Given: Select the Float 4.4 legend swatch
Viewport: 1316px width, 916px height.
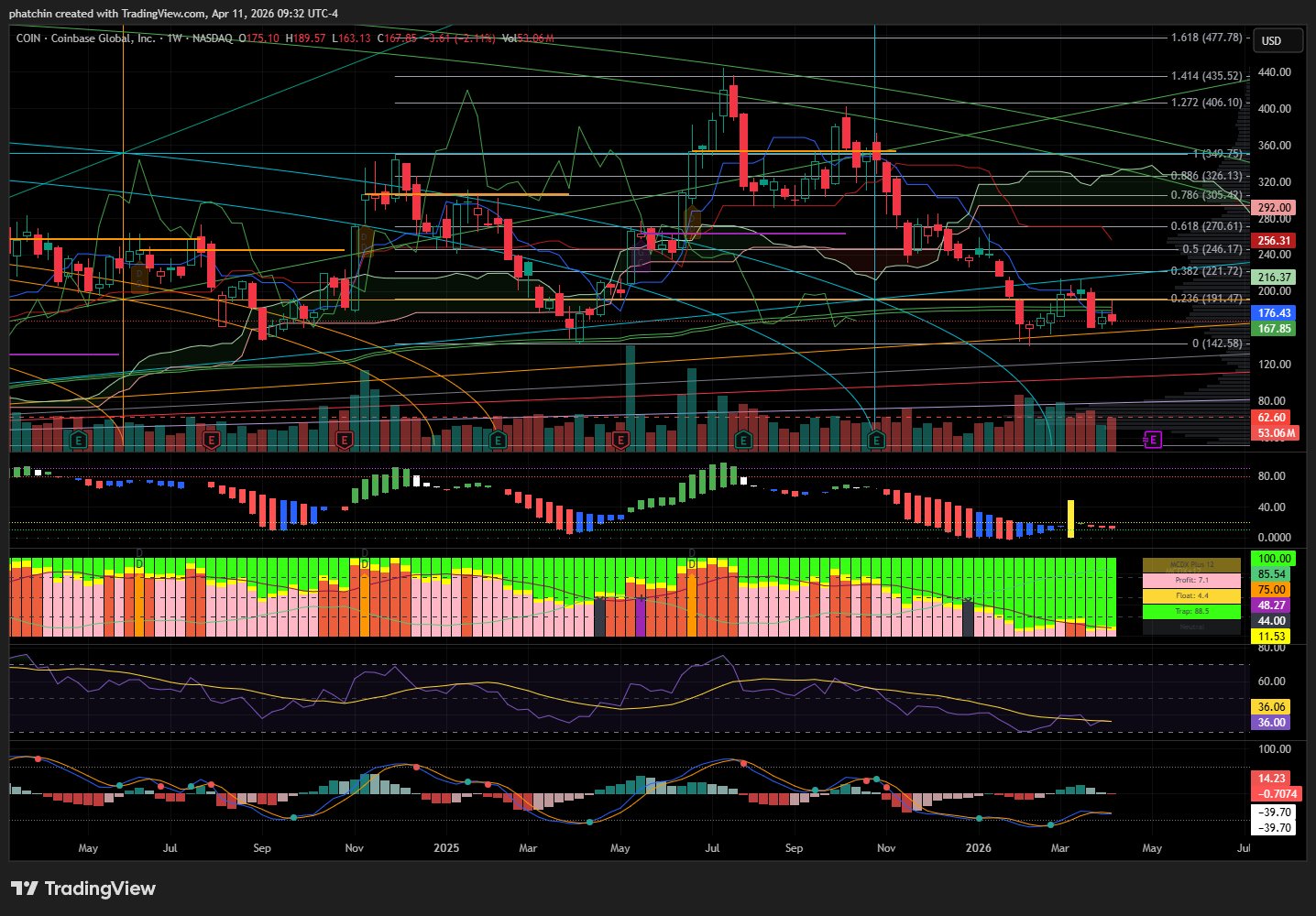Looking at the screenshot, I should point(1191,596).
